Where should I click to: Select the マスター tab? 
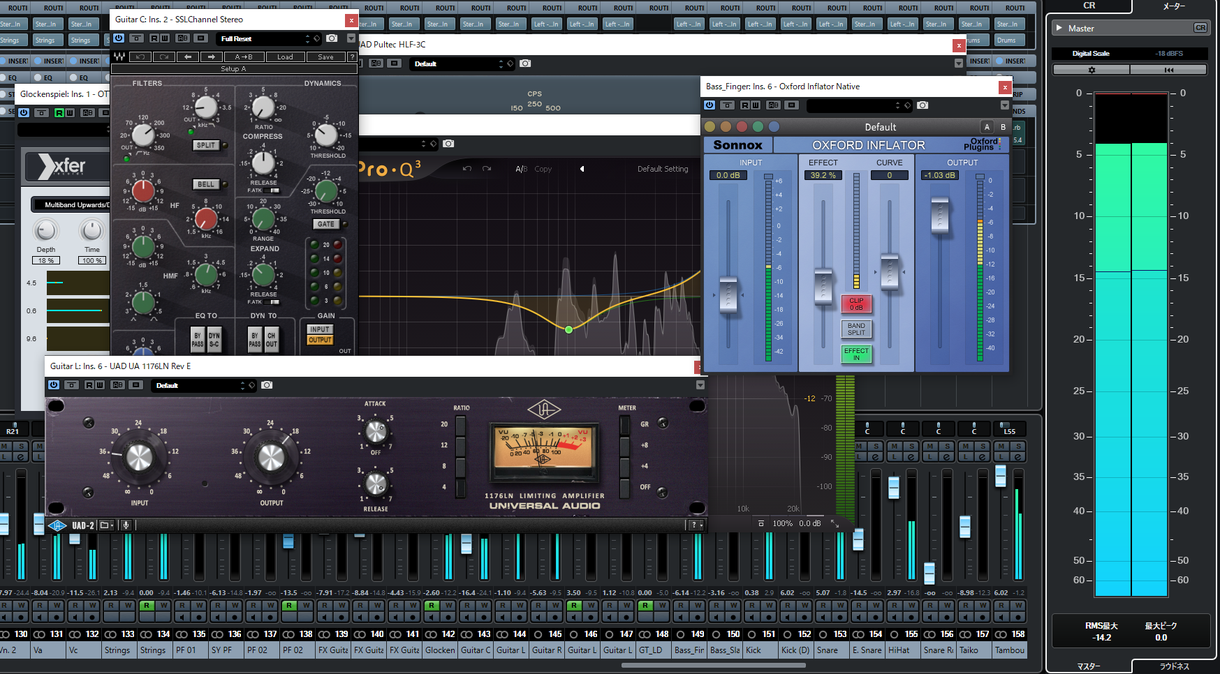[1089, 666]
